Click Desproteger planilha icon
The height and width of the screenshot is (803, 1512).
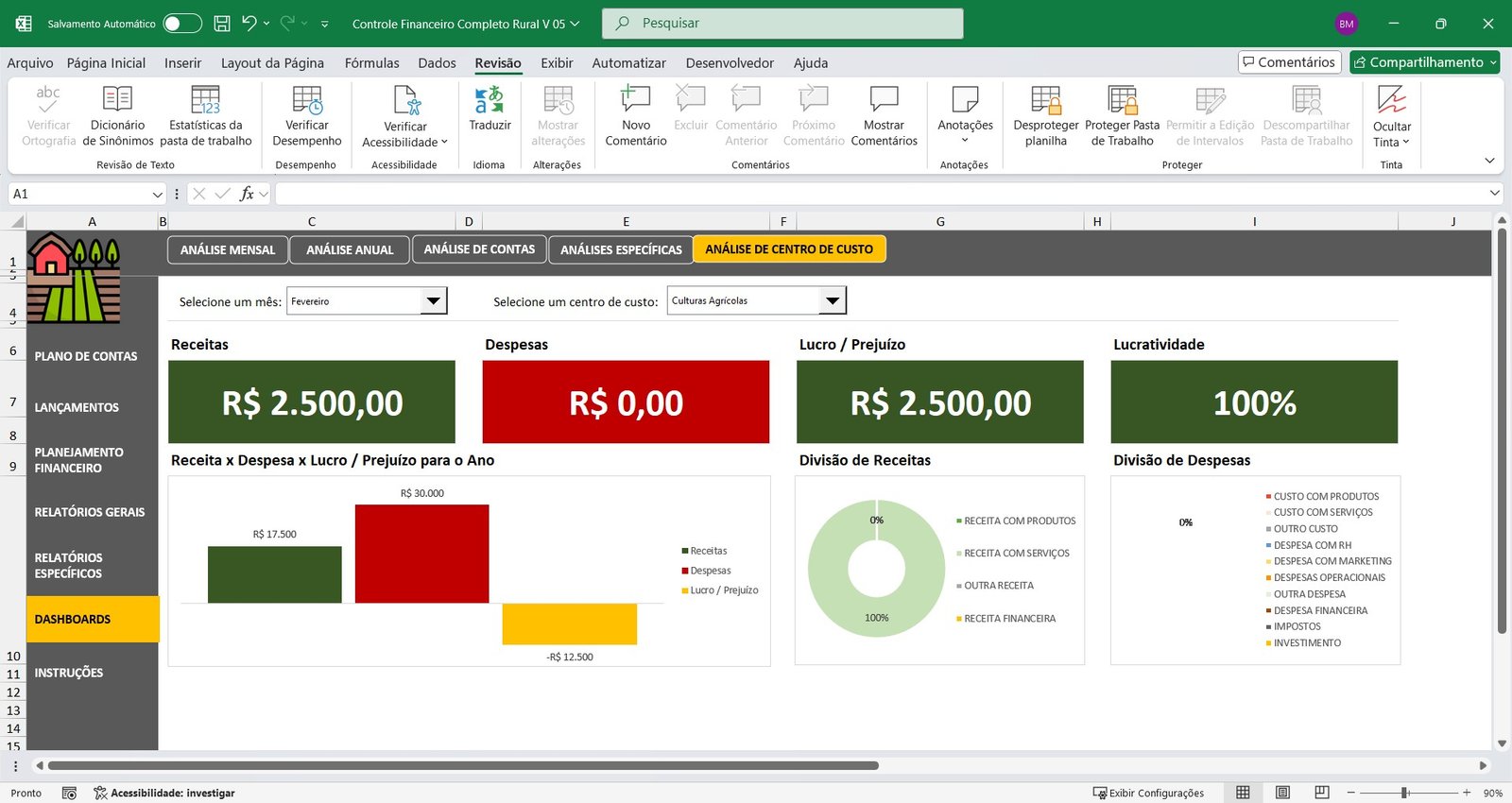click(x=1045, y=101)
